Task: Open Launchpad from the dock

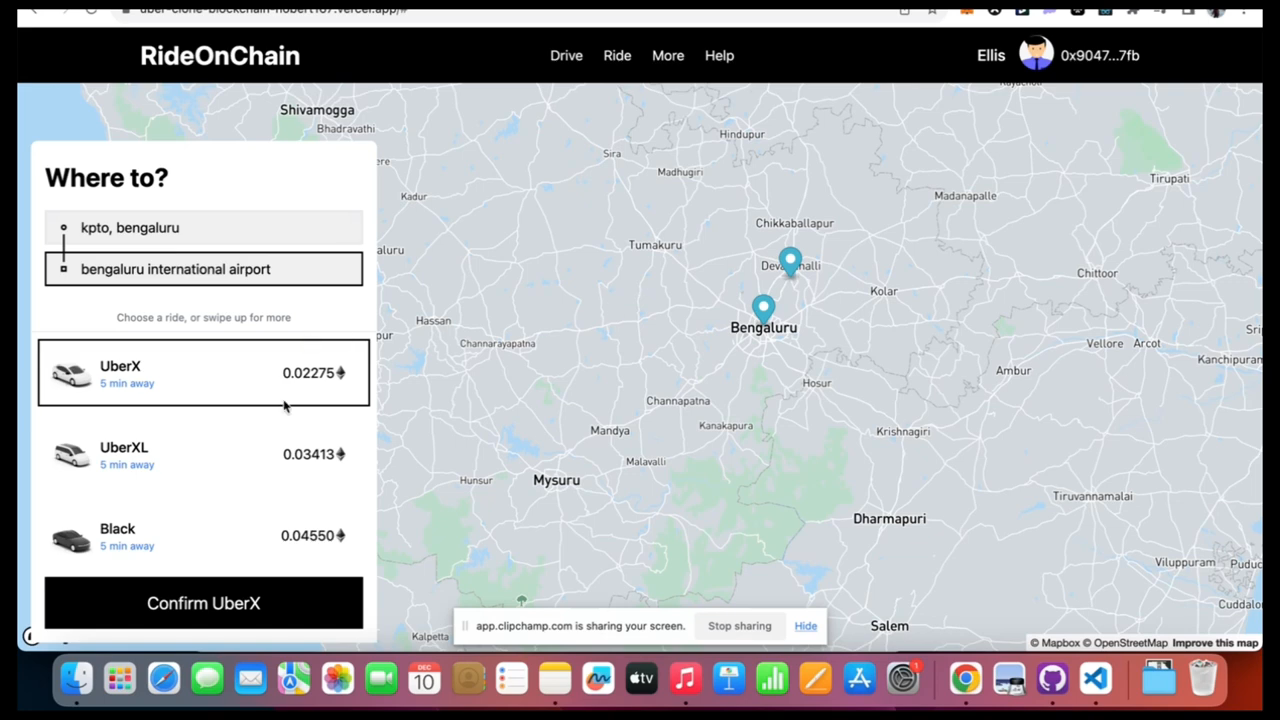Action: tap(120, 679)
